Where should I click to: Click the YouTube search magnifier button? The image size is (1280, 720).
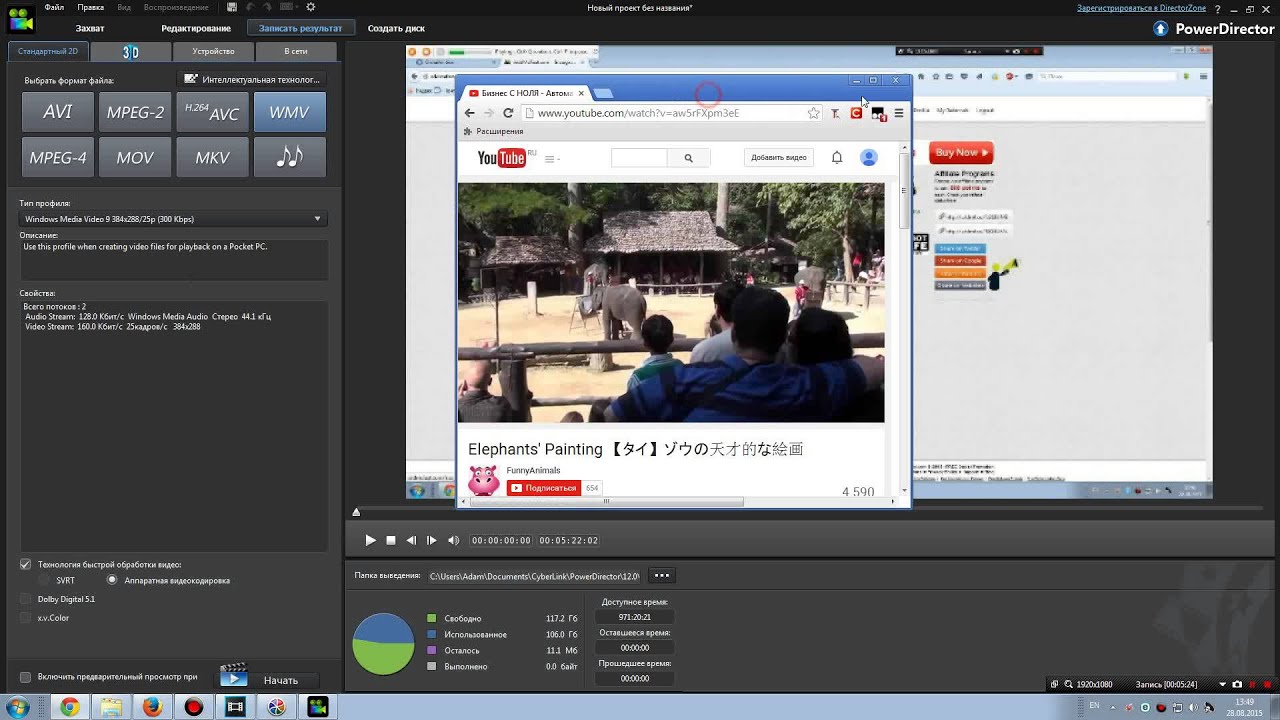[688, 157]
